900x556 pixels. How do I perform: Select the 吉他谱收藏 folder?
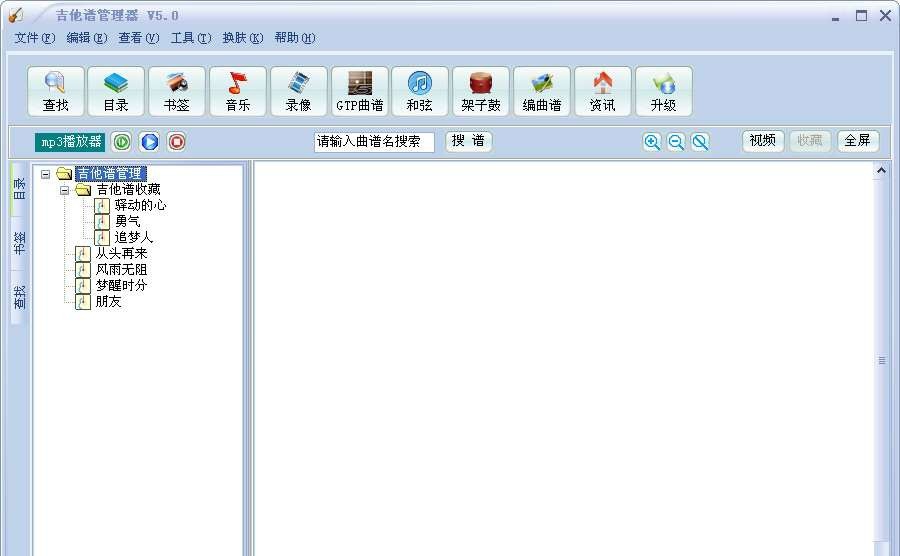[128, 189]
